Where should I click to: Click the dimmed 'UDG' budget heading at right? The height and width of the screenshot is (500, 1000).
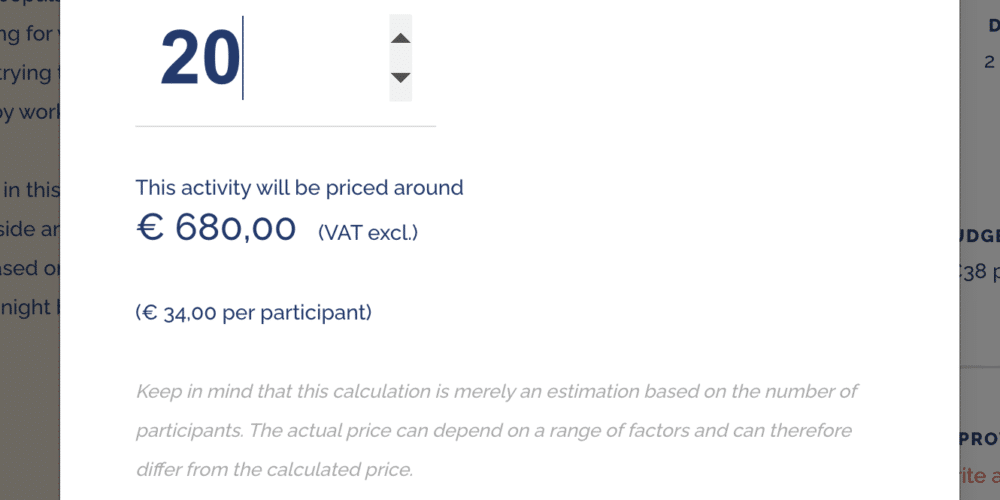(x=979, y=236)
